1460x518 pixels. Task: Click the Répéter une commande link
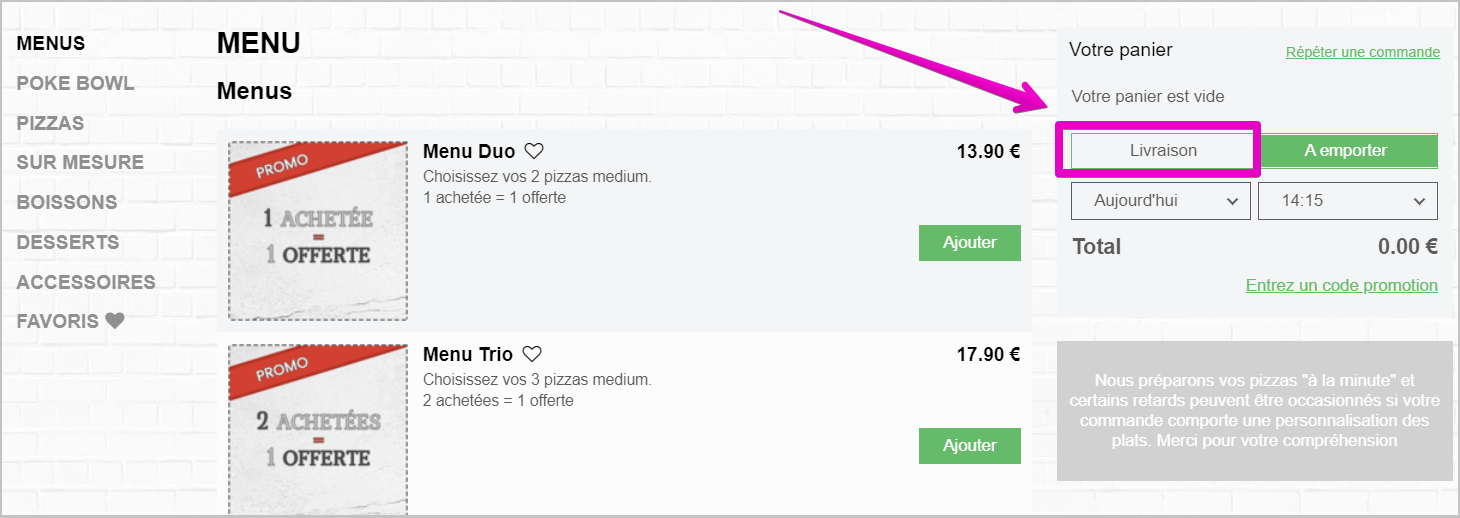click(x=1362, y=52)
